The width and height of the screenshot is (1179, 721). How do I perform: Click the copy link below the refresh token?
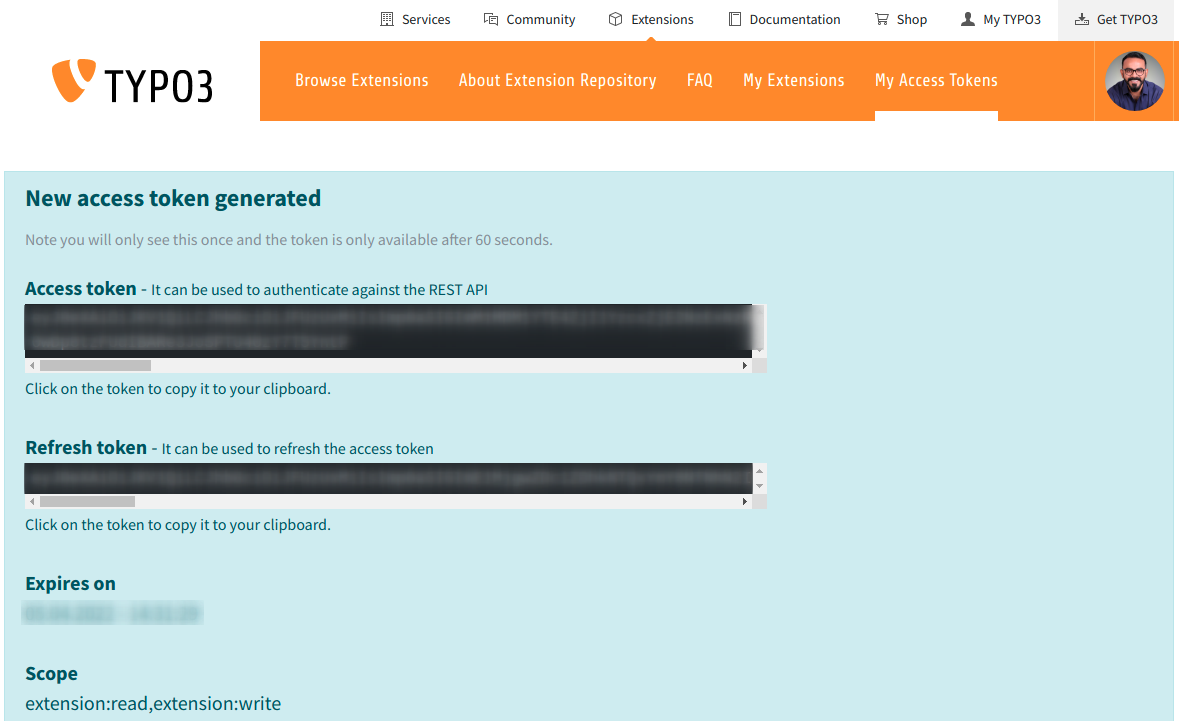177,524
